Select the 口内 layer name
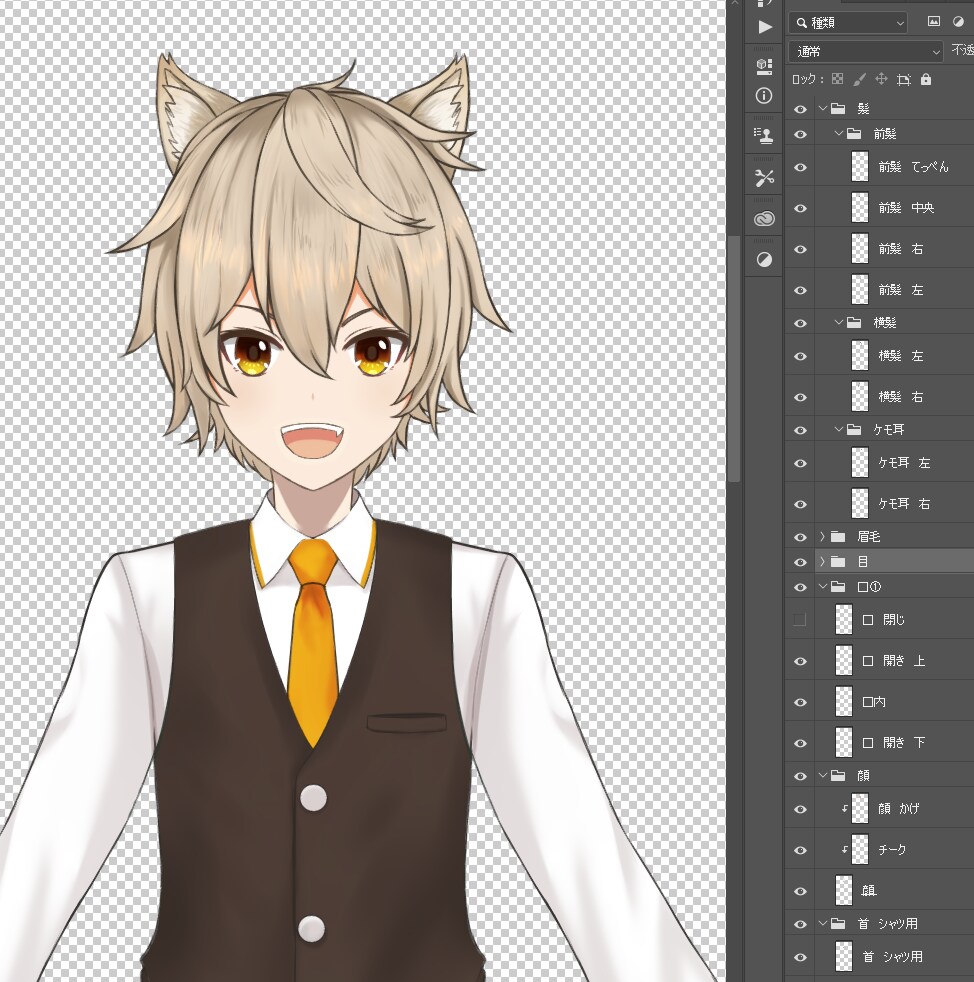 (x=874, y=702)
